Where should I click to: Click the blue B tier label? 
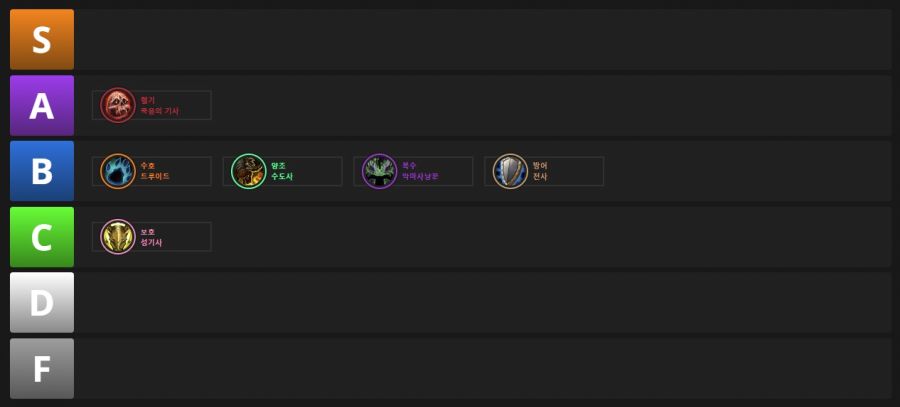(x=42, y=171)
